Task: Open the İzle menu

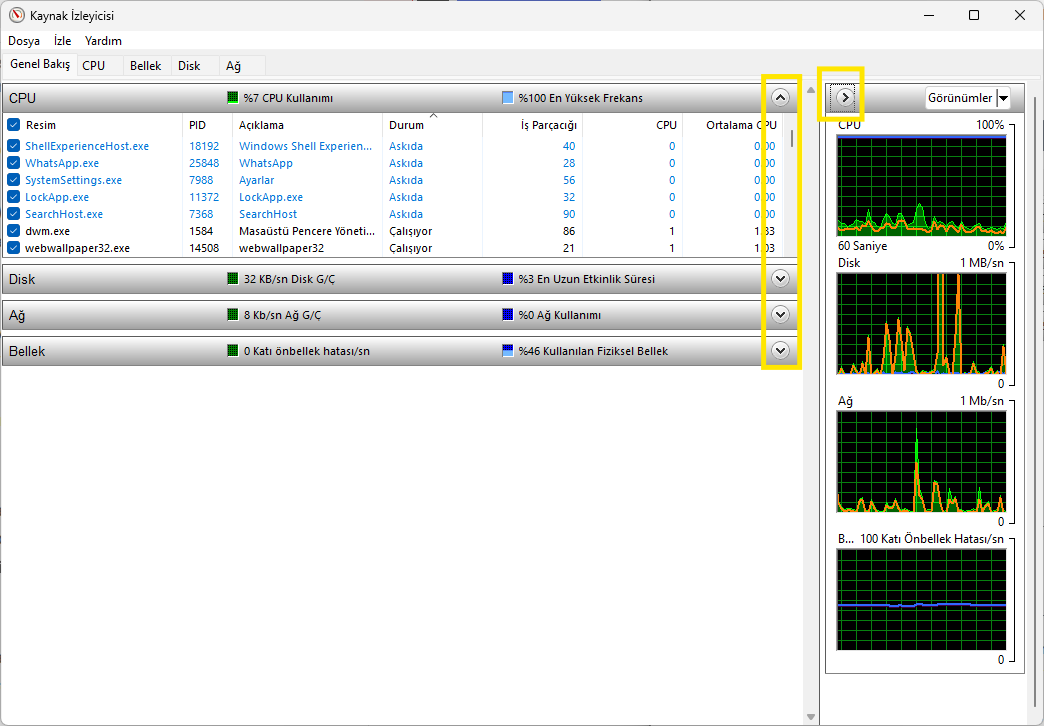Action: tap(63, 41)
